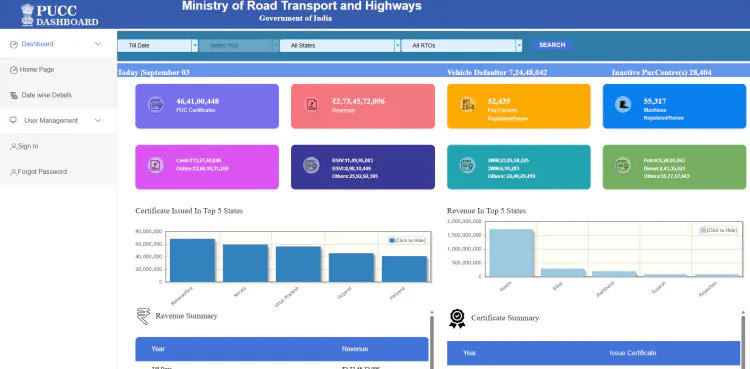Image resolution: width=750 pixels, height=369 pixels.
Task: Click the Maharashtra bar in certificate chart
Action: pos(192,260)
